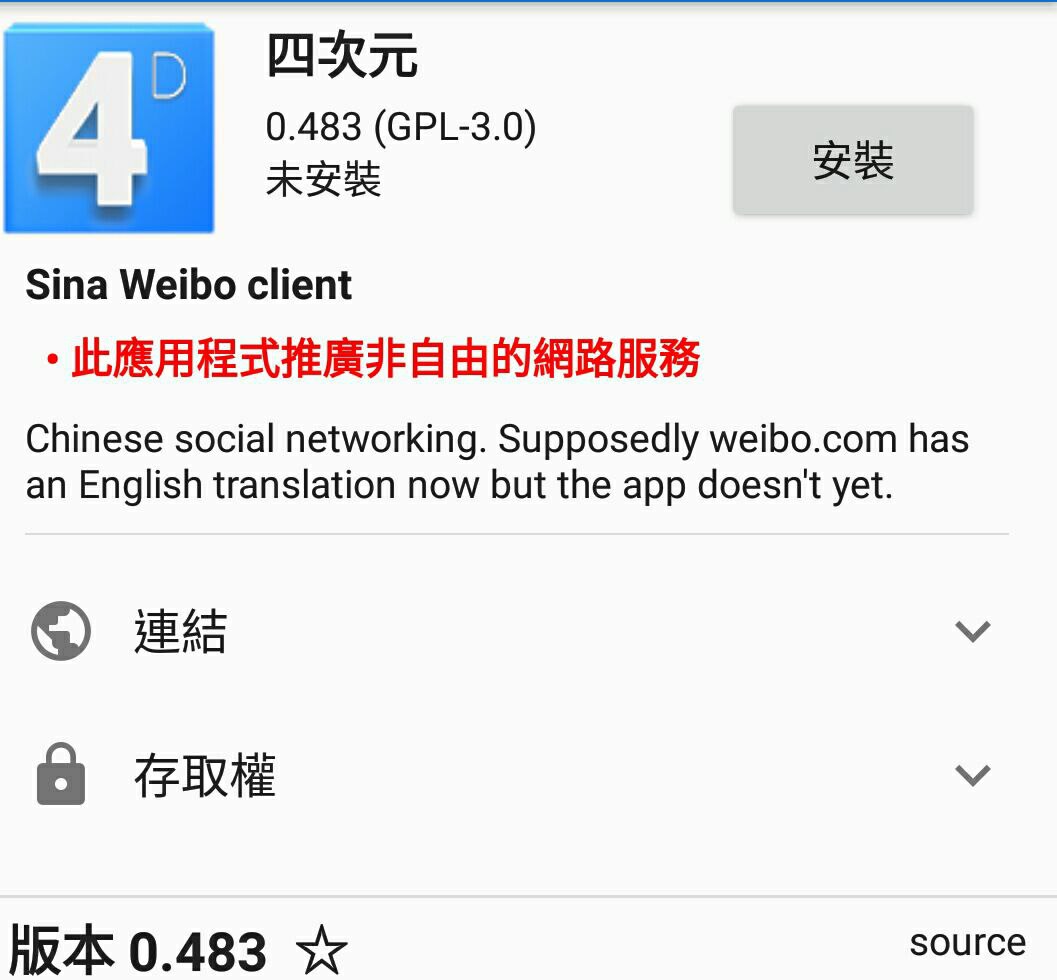
Task: Click the 0.483 (GPL-3.0) license text
Action: pyautogui.click(x=401, y=127)
